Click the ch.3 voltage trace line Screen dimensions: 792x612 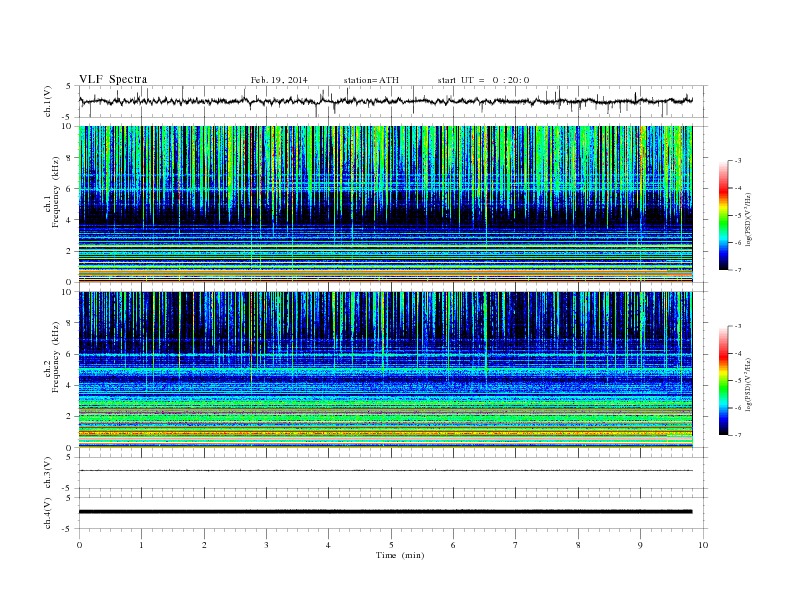(x=385, y=471)
